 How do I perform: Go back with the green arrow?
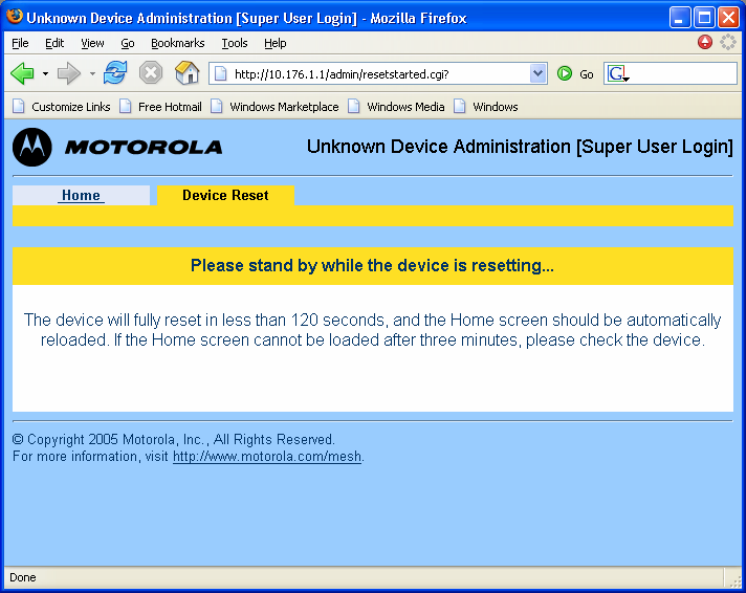tap(22, 74)
